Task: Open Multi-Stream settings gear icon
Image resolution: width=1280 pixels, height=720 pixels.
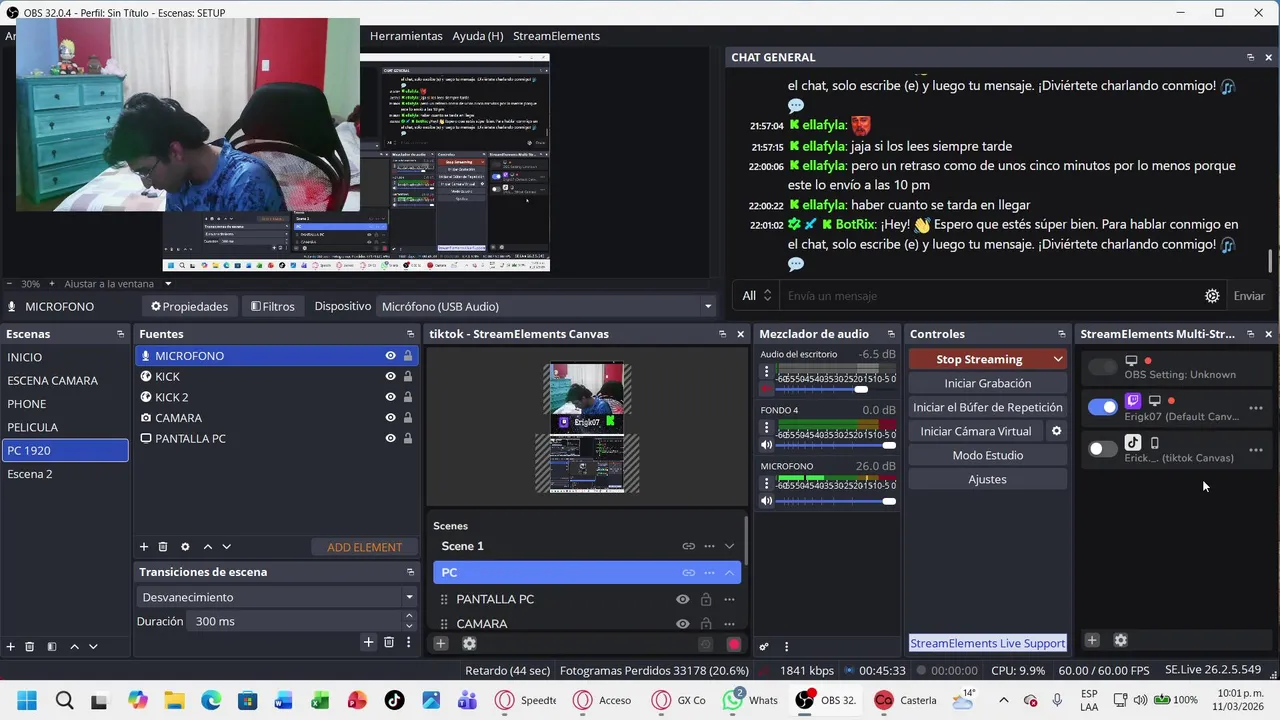Action: pyautogui.click(x=1120, y=640)
